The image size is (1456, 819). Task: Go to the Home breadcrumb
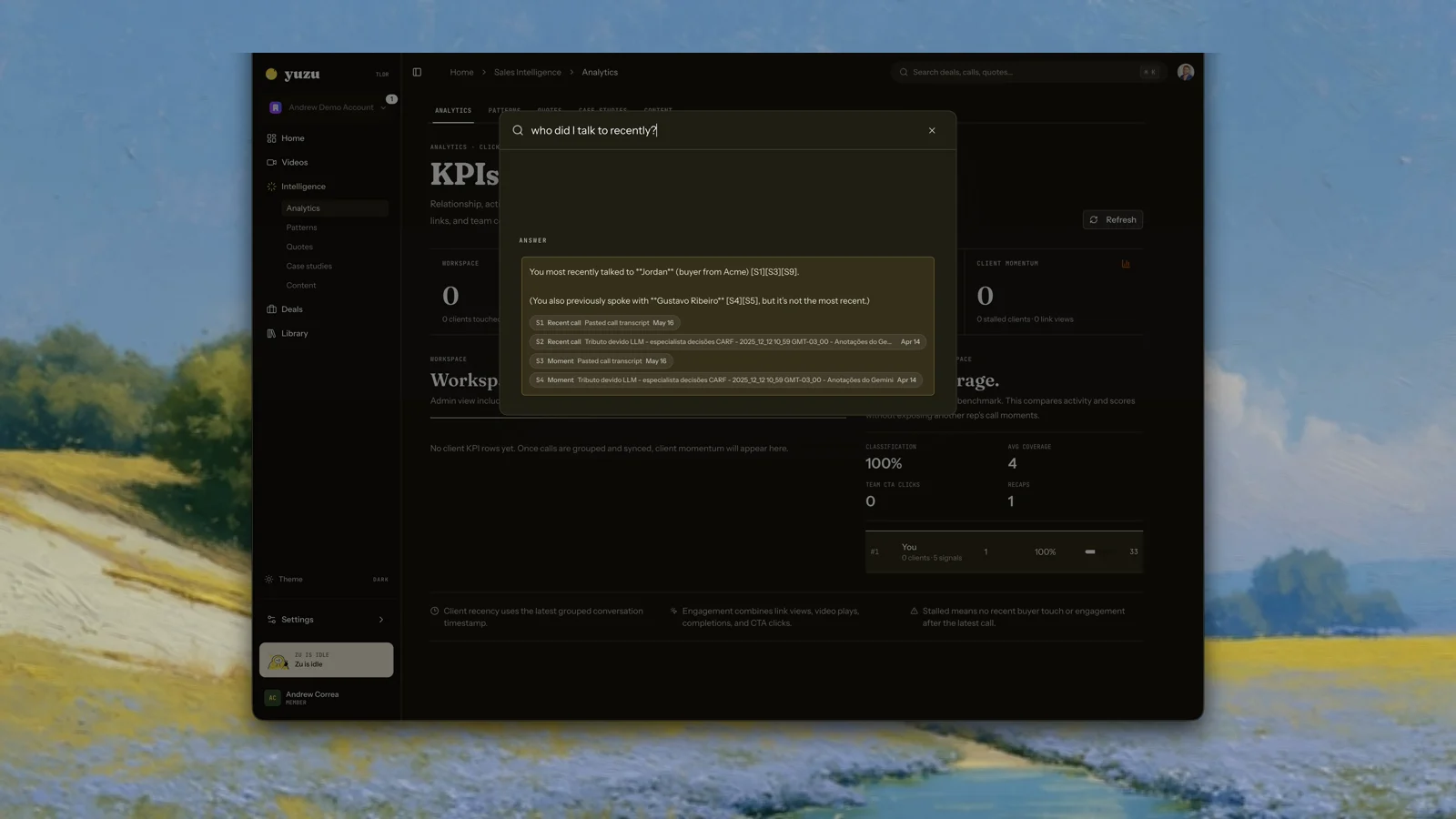[x=461, y=72]
